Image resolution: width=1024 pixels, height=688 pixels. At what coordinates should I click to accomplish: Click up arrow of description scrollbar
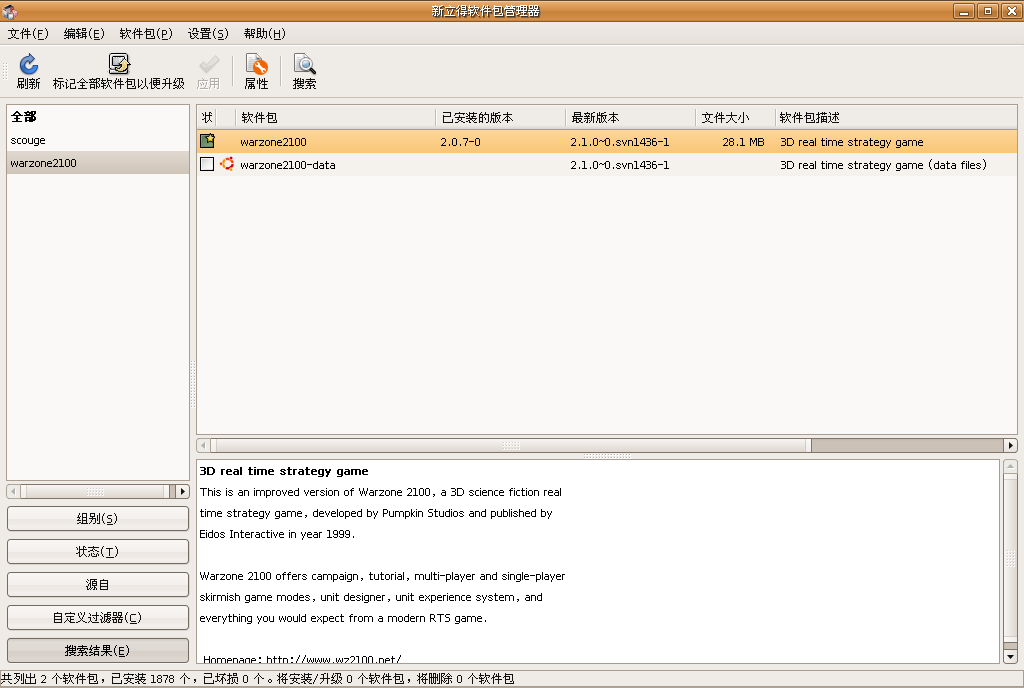click(x=1010, y=466)
